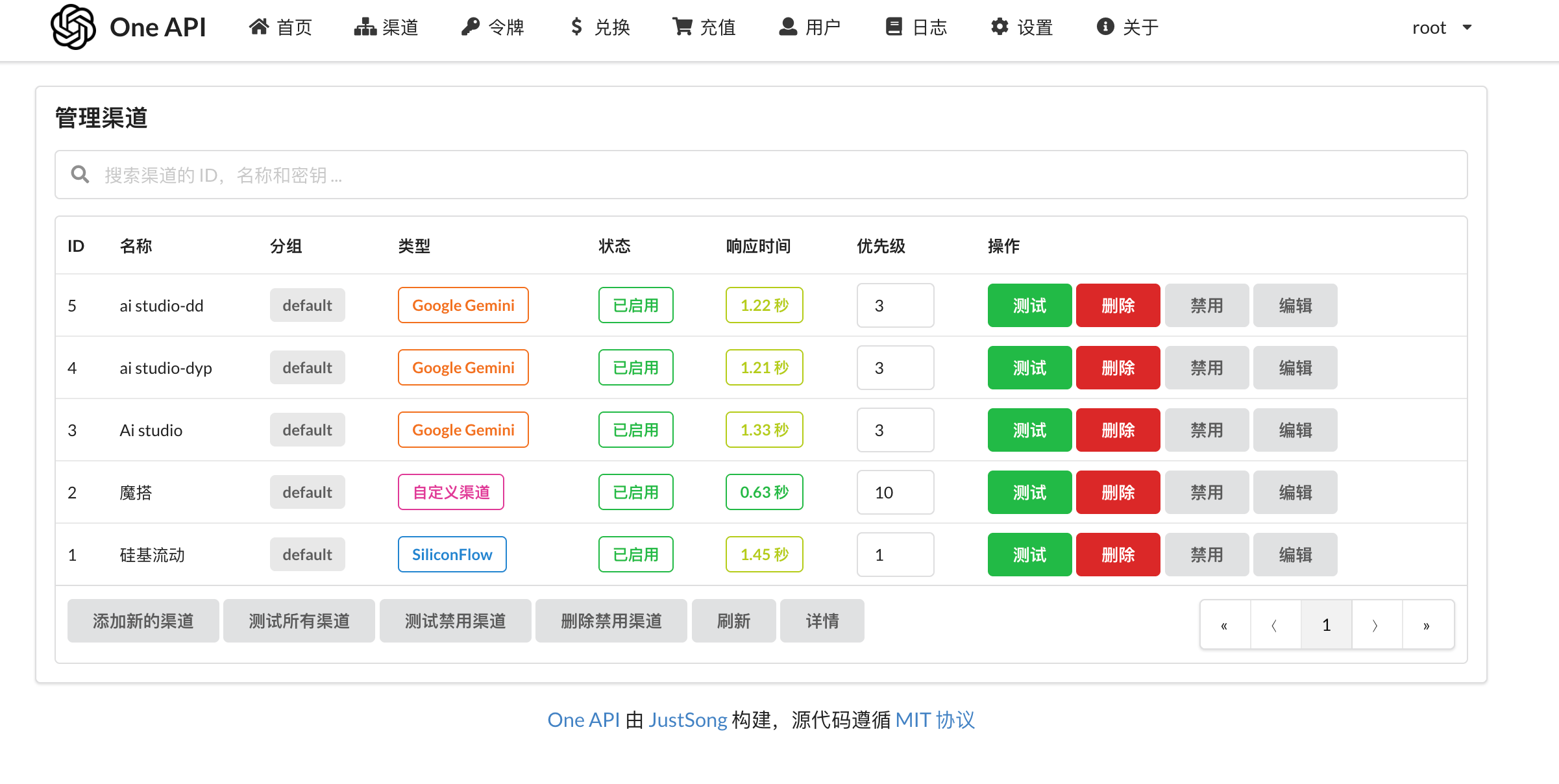Open the 日志 menu item
Viewport: 1559px width, 784px height.
pos(916,27)
